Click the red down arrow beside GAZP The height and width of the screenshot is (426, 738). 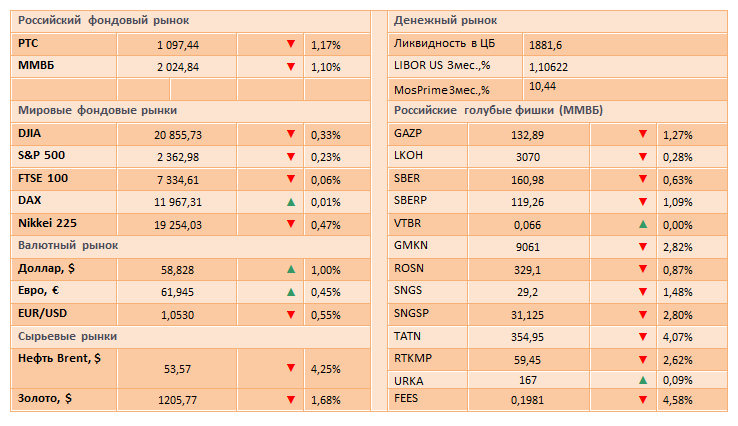tap(643, 134)
